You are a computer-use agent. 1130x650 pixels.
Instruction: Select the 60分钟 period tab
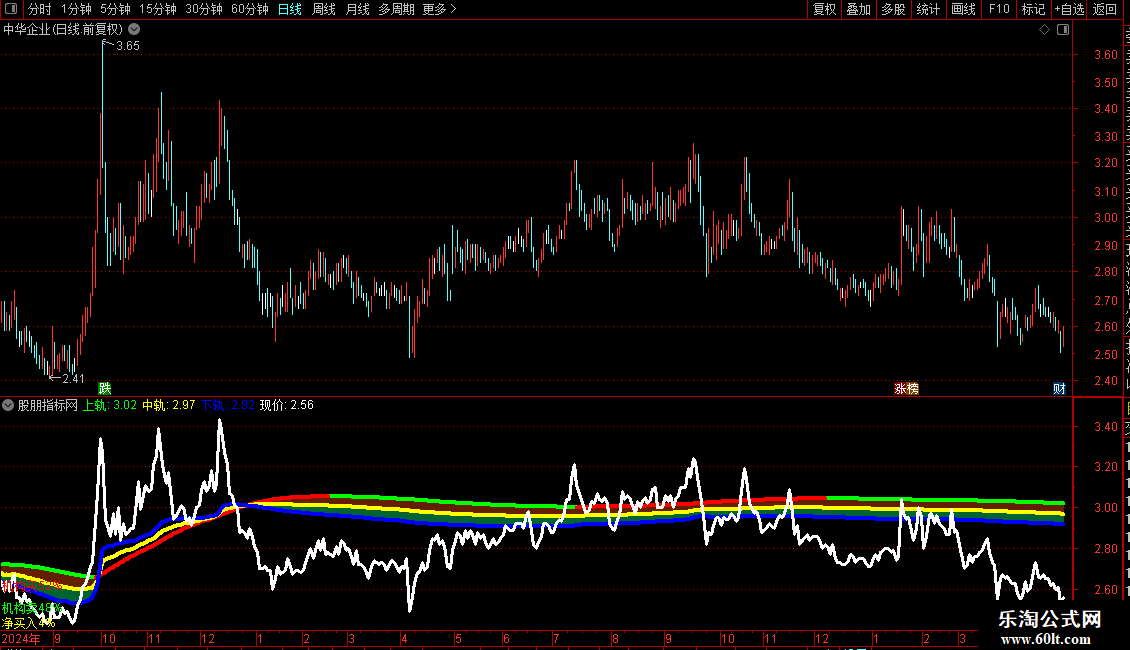click(x=249, y=9)
